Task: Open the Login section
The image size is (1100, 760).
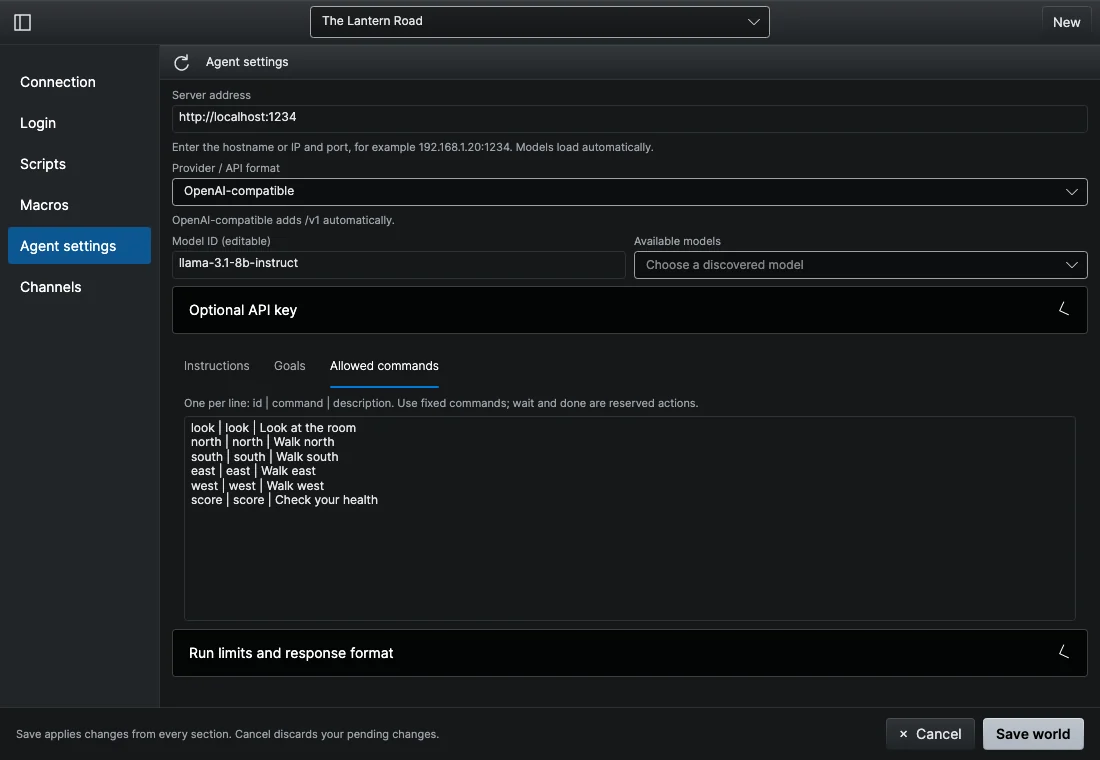Action: (x=79, y=123)
